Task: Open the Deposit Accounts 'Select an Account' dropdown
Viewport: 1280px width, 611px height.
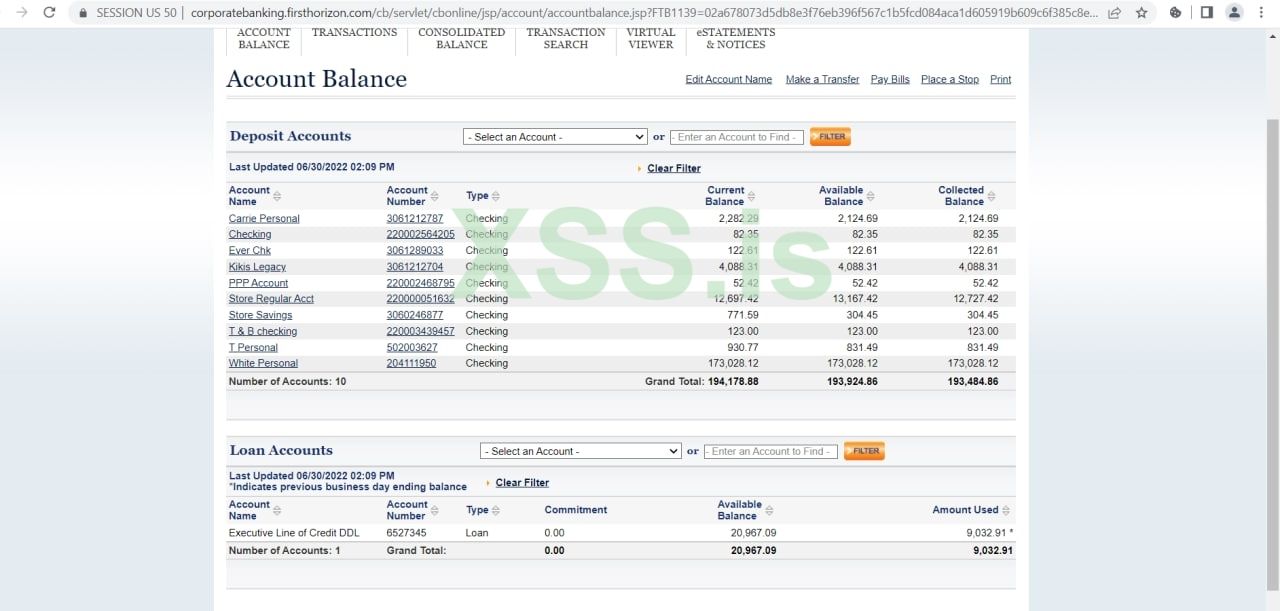Action: click(x=555, y=137)
